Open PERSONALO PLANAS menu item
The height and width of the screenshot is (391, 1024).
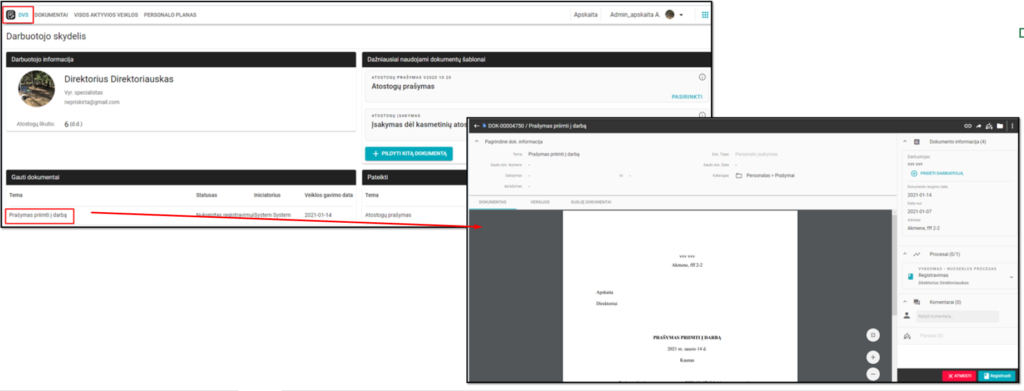coord(170,14)
